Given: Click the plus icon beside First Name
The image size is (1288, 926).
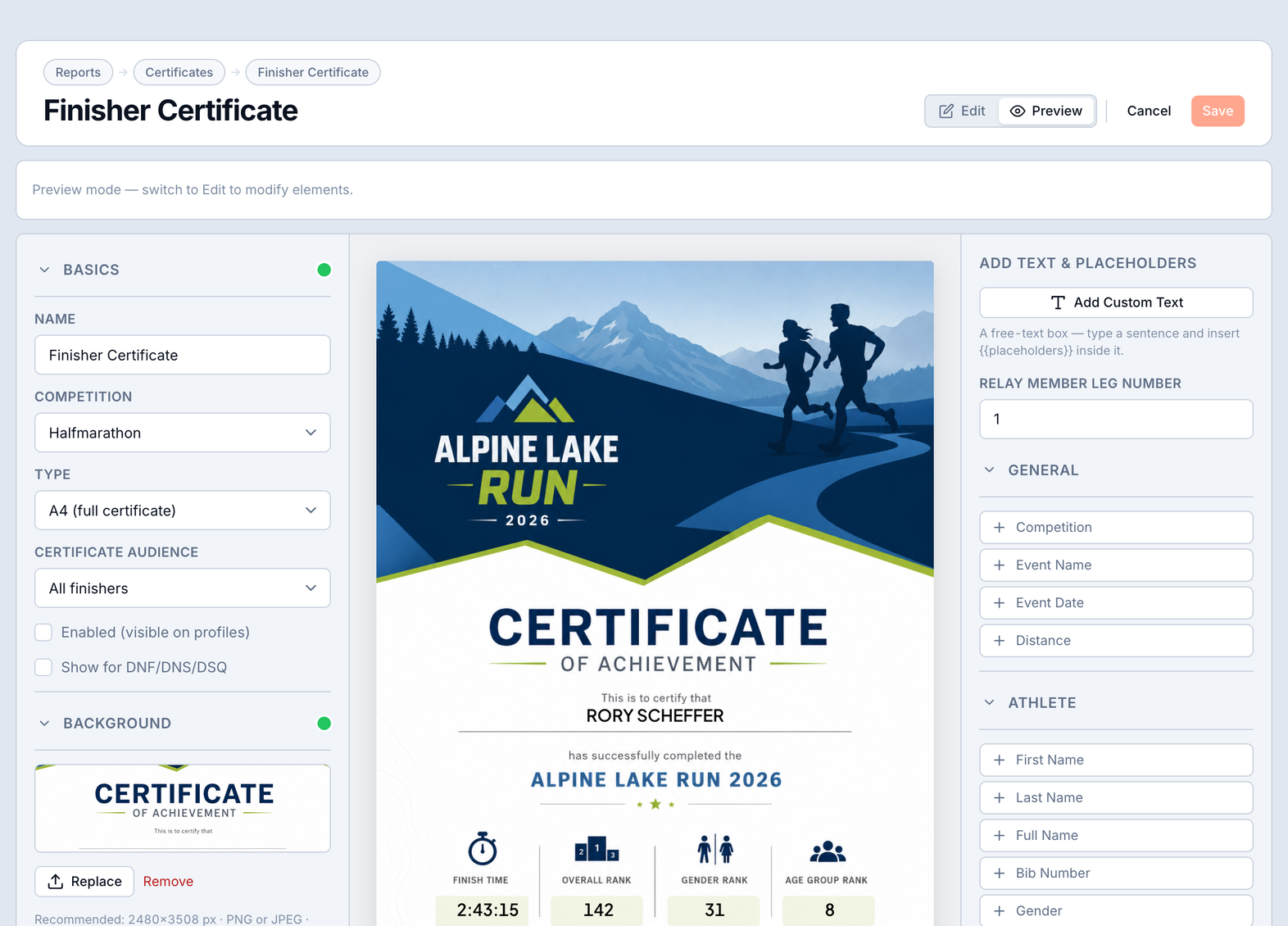Looking at the screenshot, I should point(1000,760).
